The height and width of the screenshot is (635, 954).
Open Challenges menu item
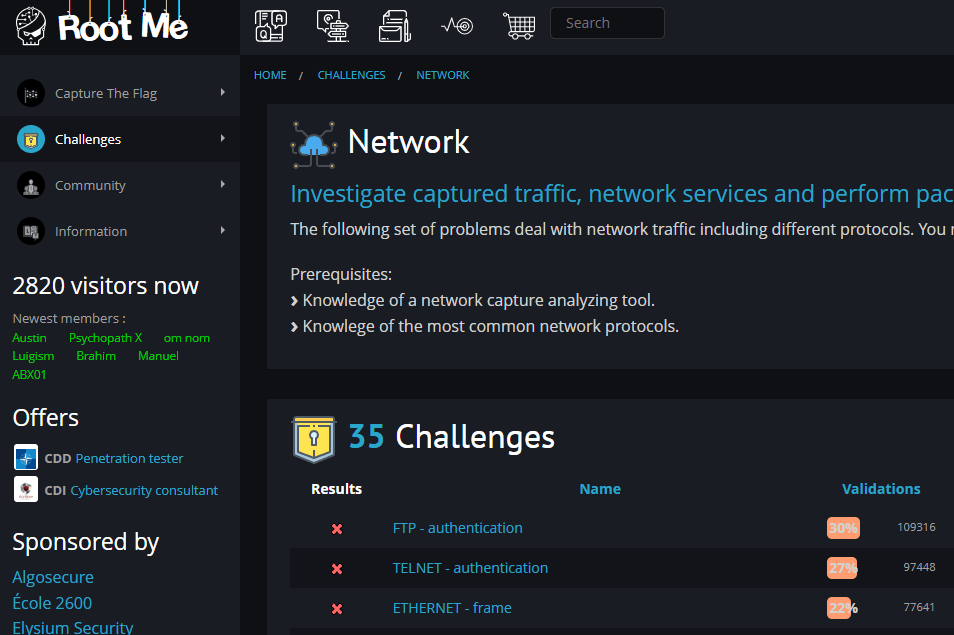point(120,139)
